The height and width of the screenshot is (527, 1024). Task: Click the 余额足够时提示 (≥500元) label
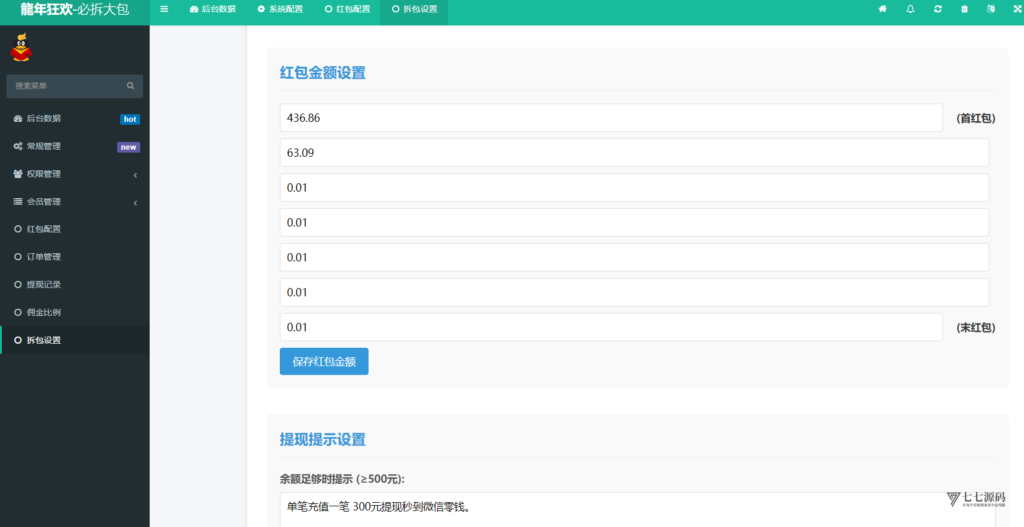(x=342, y=479)
